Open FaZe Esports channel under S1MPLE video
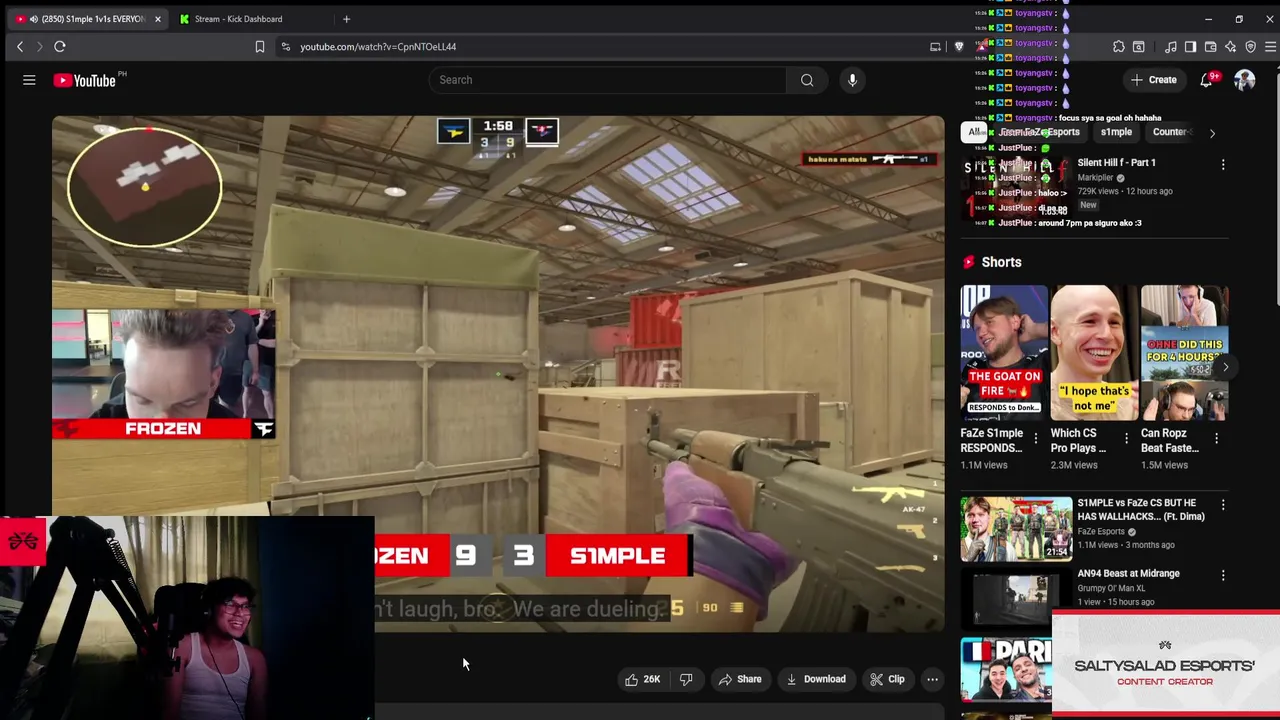1280x720 pixels. click(1101, 531)
